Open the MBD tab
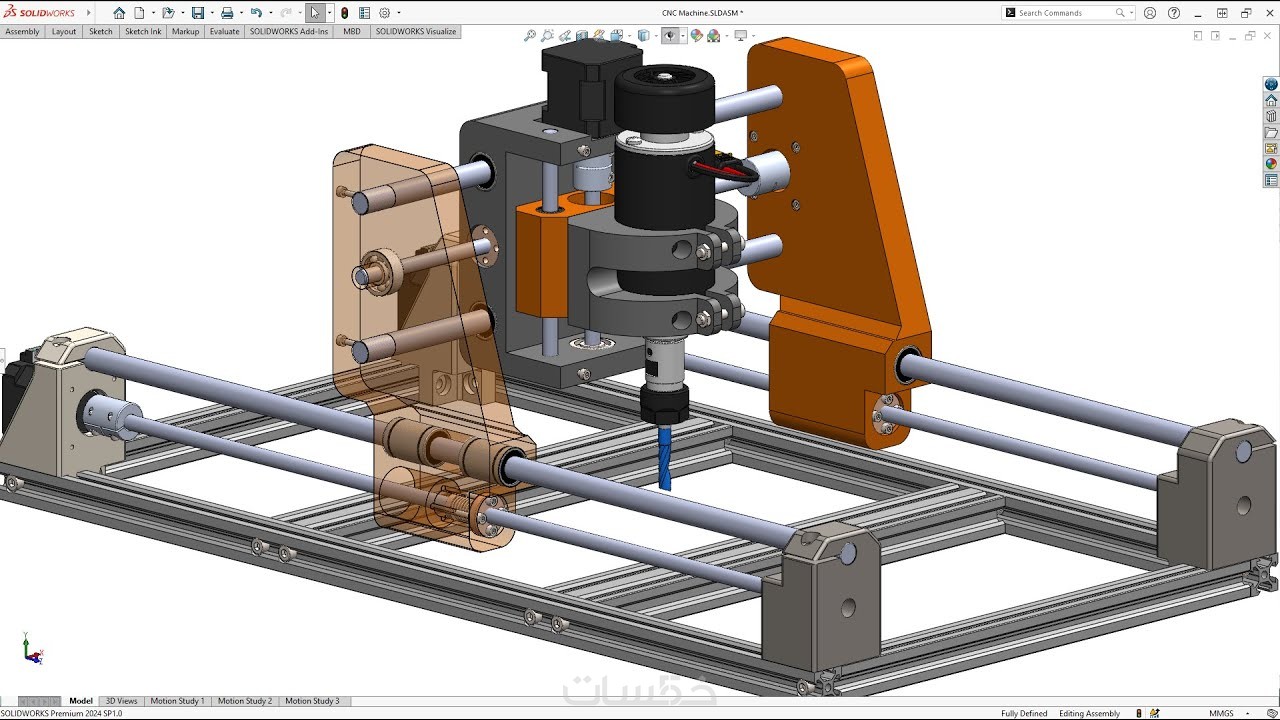 352,32
